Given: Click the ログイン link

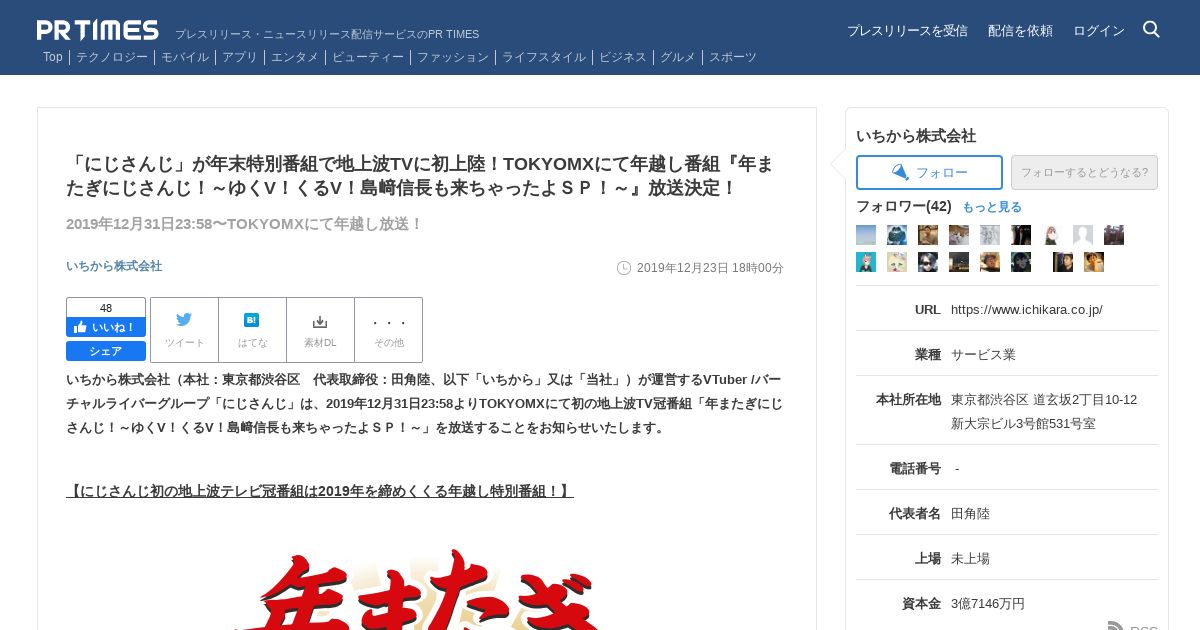Looking at the screenshot, I should 1099,31.
